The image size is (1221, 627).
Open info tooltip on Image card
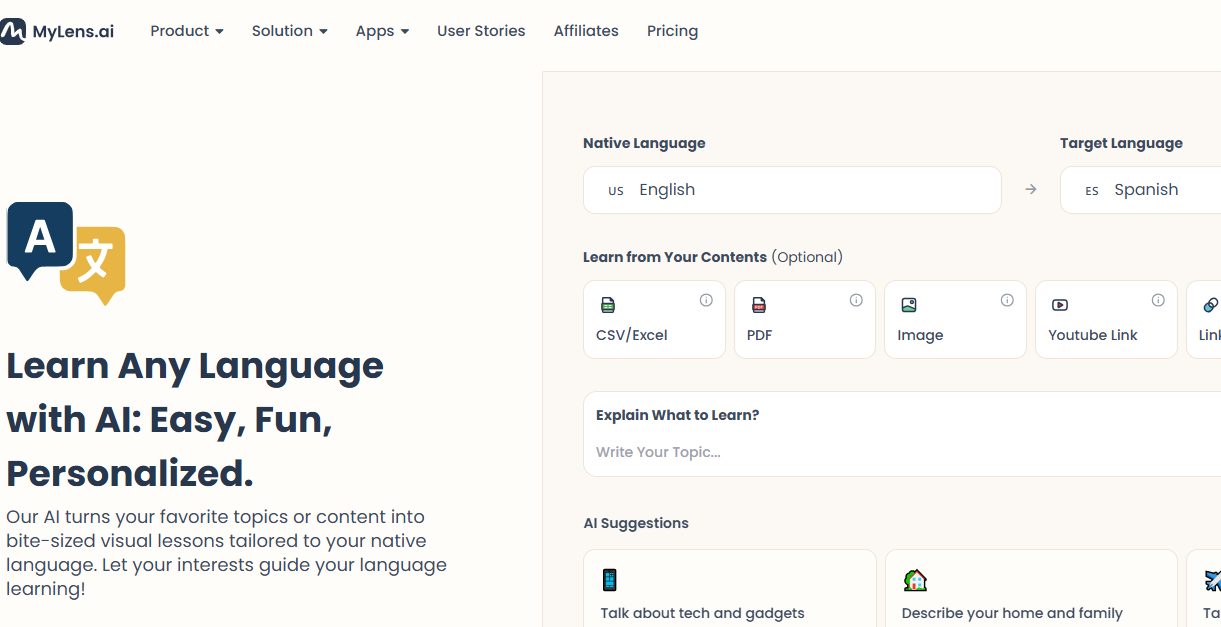point(1007,300)
